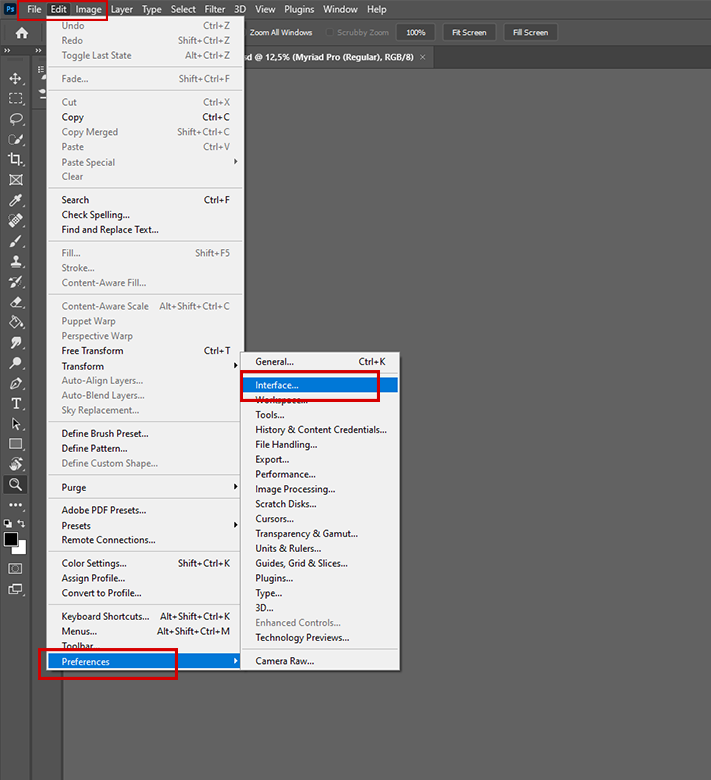Open the Image menu
Screen dimensions: 711x780
pyautogui.click(x=88, y=9)
